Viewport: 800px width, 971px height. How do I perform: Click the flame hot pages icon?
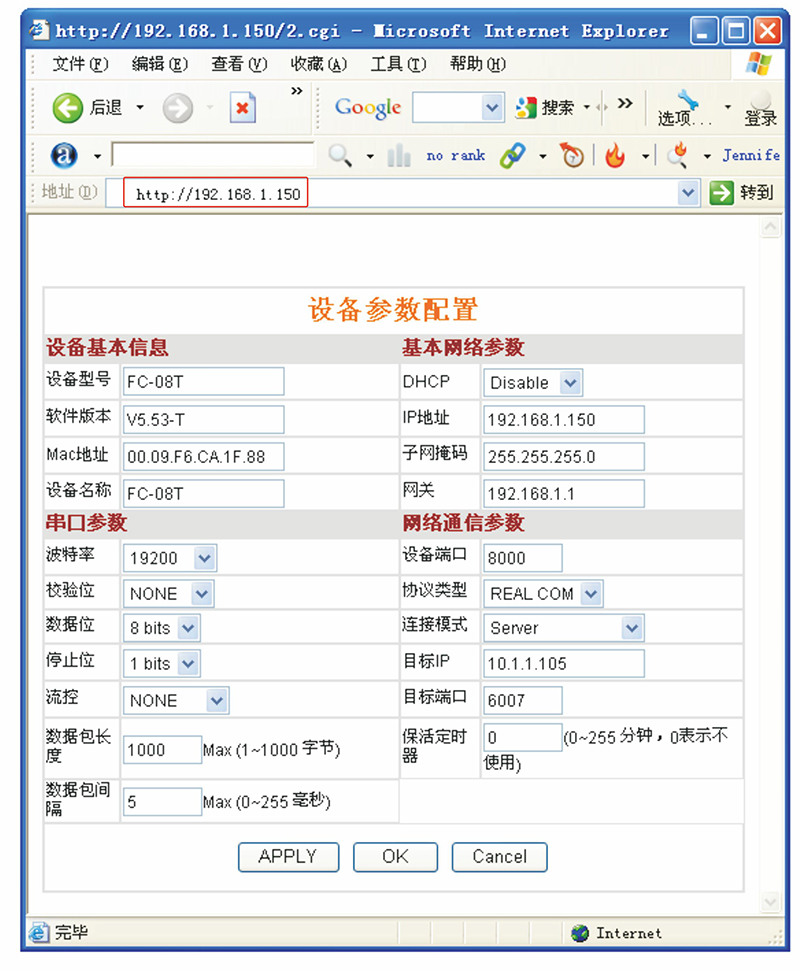tap(617, 155)
